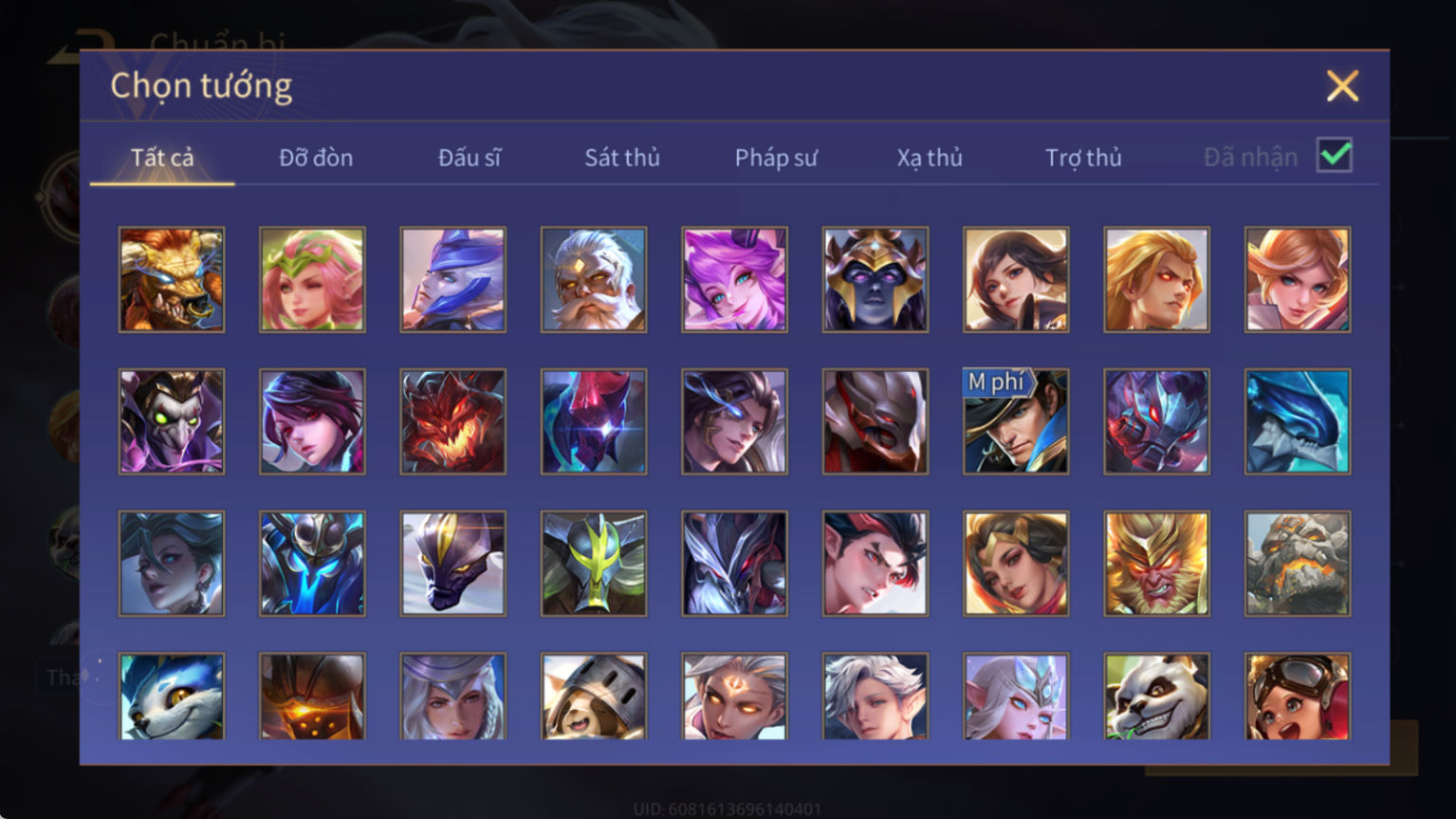Select the golden bull hero portrait
The image size is (1456, 819).
point(172,279)
